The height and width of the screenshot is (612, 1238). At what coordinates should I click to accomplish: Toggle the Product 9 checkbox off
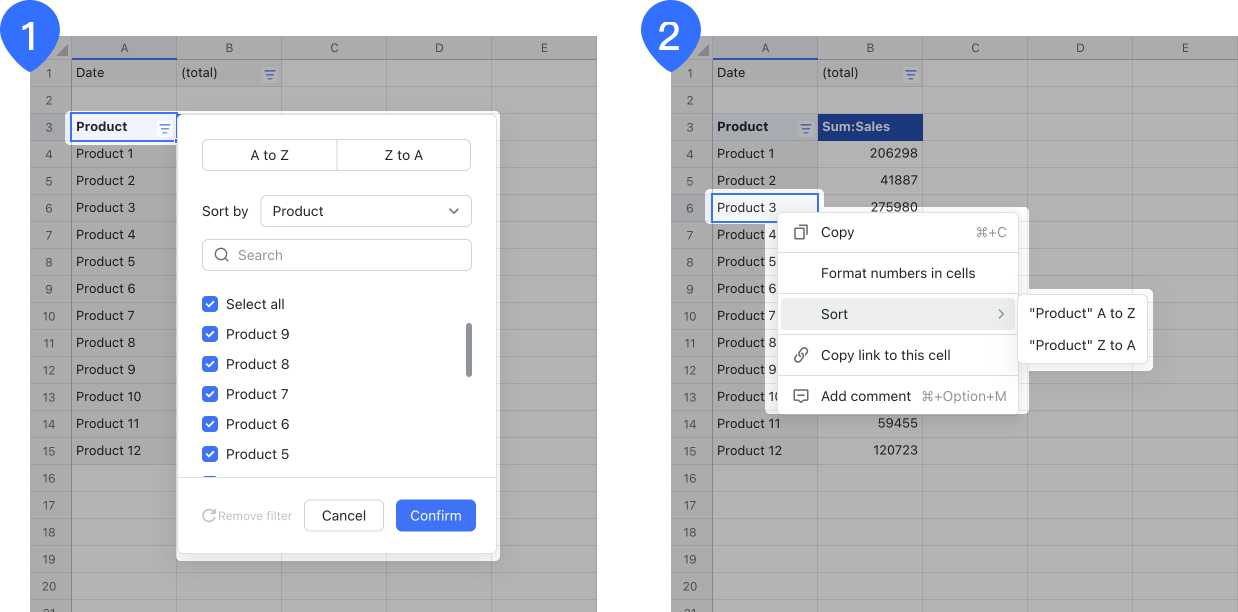211,334
